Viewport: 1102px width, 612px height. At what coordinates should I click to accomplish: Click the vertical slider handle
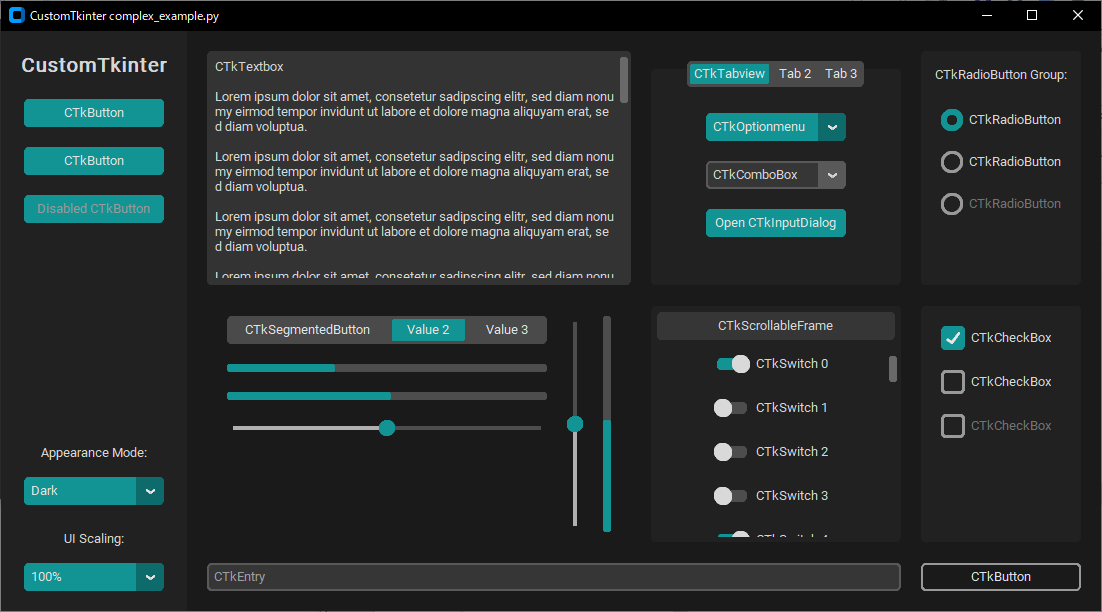pyautogui.click(x=575, y=424)
